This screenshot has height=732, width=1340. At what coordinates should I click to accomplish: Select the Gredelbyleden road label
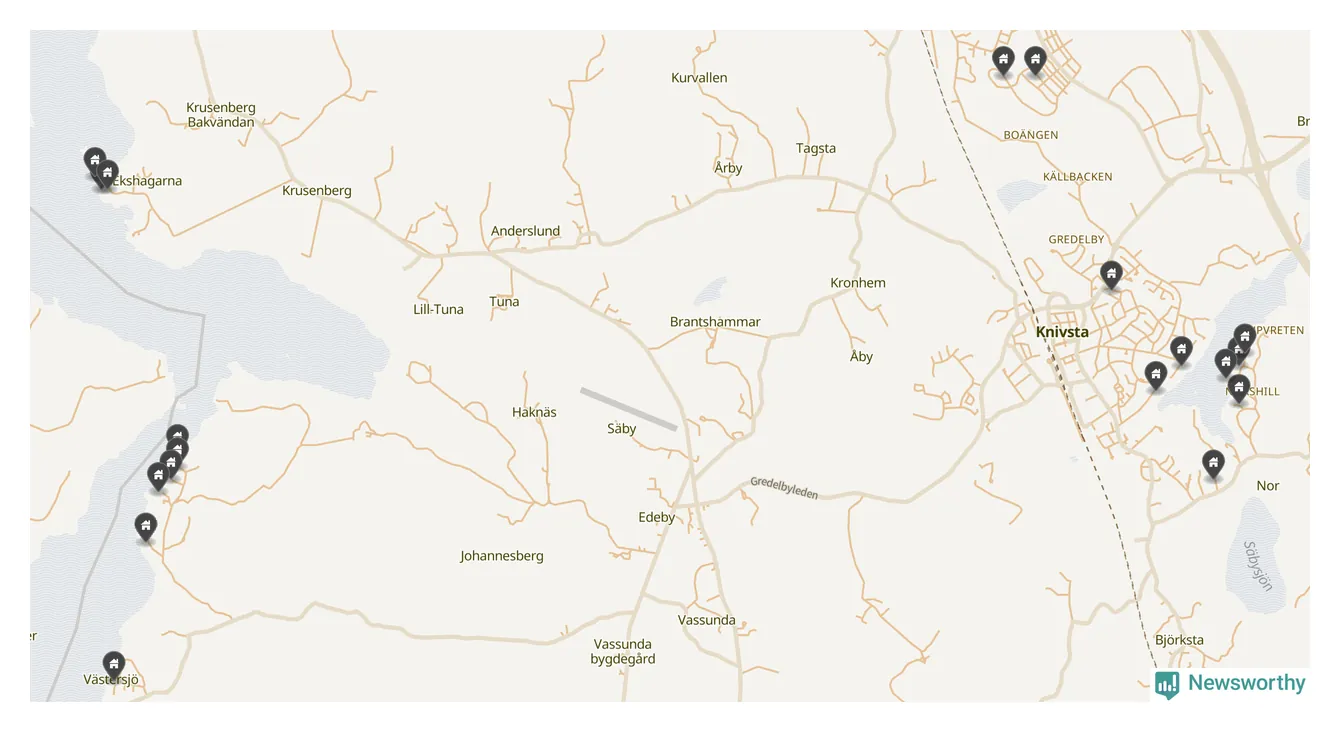tap(785, 488)
